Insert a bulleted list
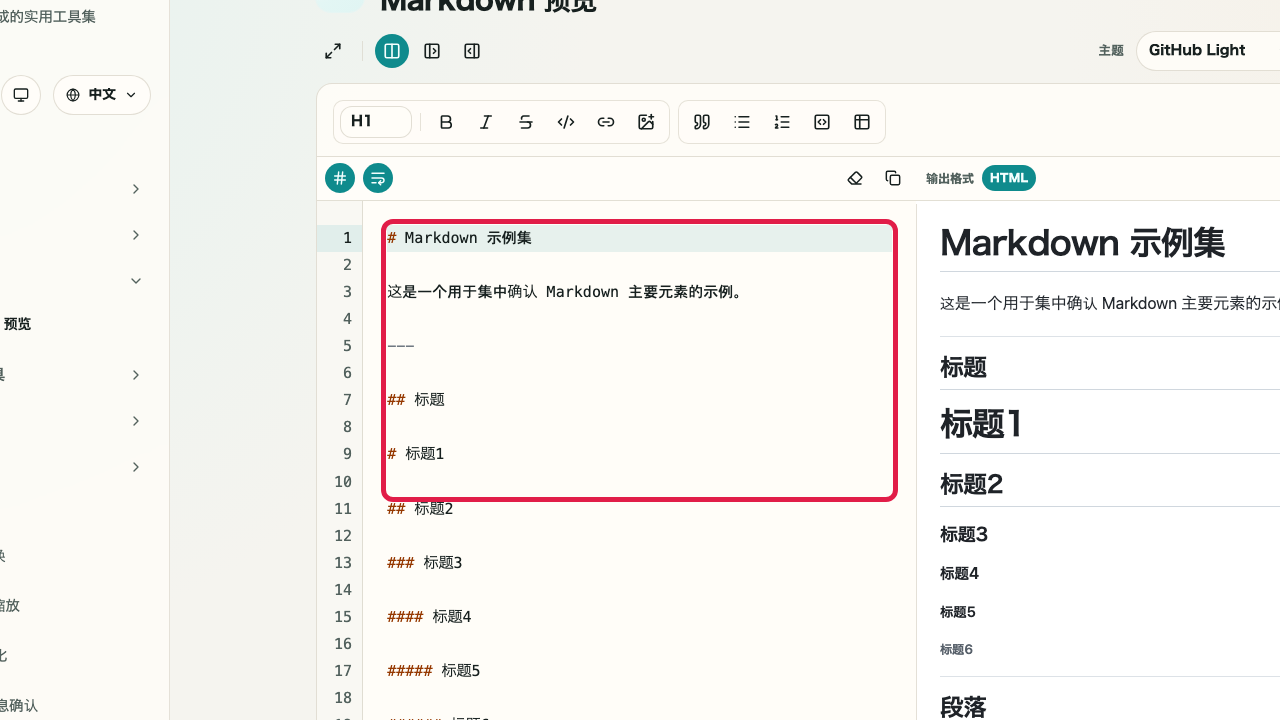Viewport: 1280px width, 720px height. pos(742,122)
